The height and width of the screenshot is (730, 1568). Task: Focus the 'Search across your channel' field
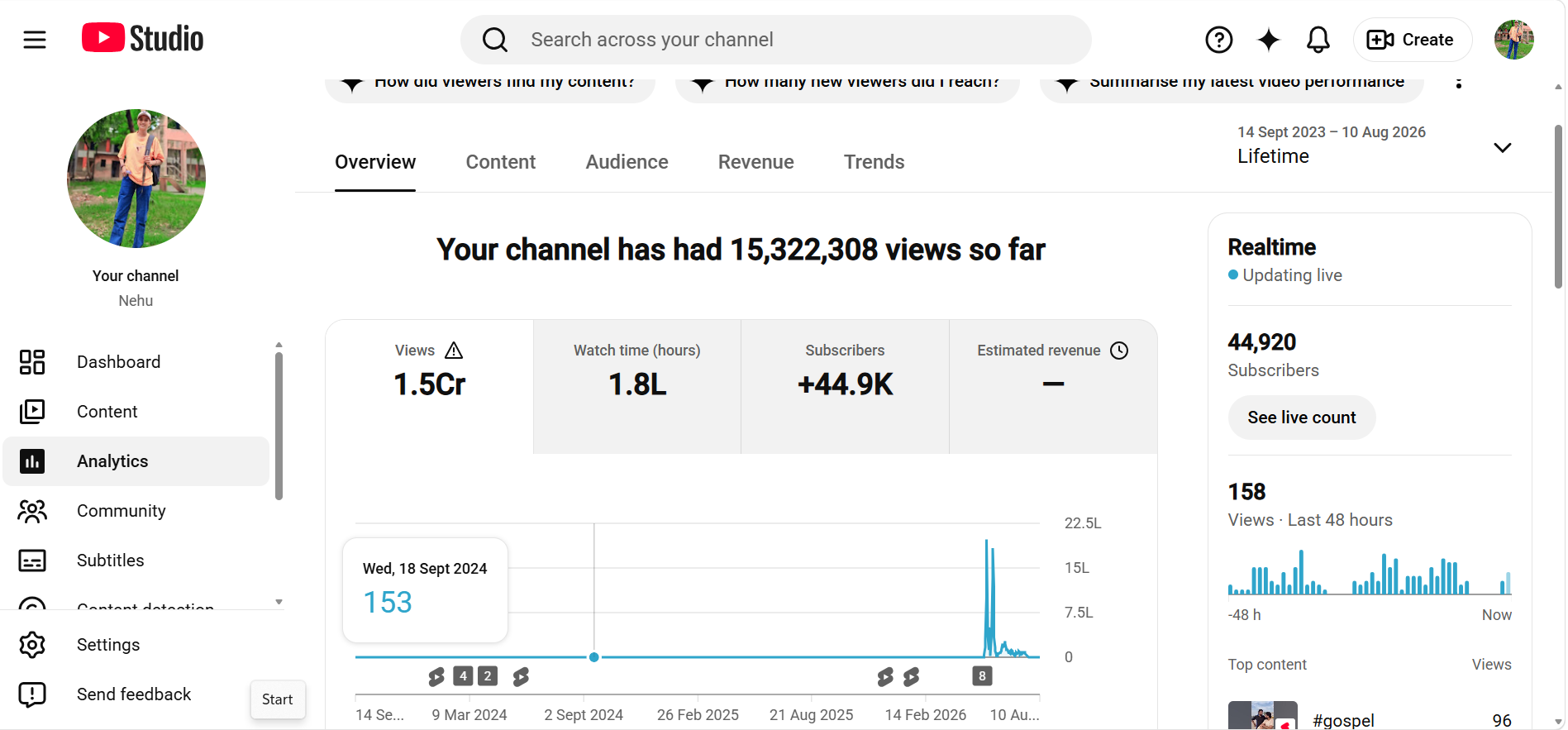pos(775,40)
